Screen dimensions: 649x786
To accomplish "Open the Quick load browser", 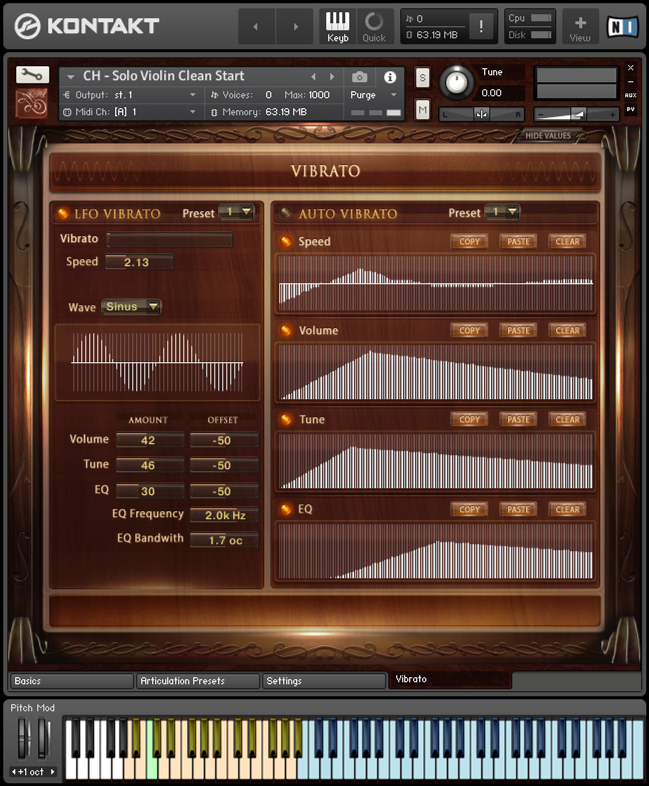I will click(x=374, y=27).
